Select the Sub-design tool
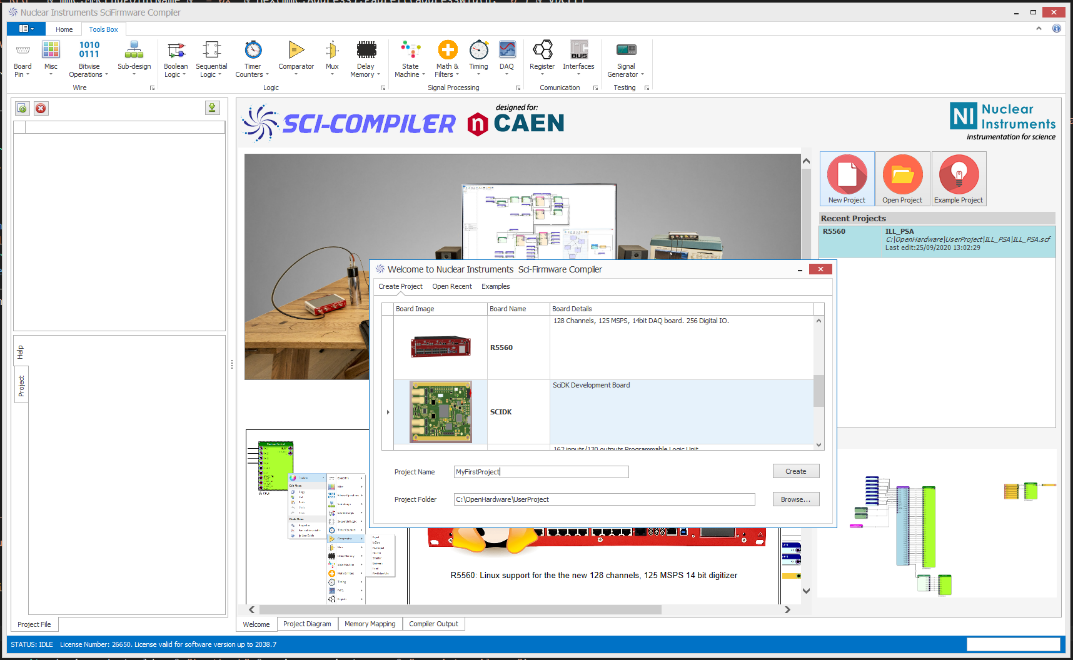 pyautogui.click(x=133, y=56)
